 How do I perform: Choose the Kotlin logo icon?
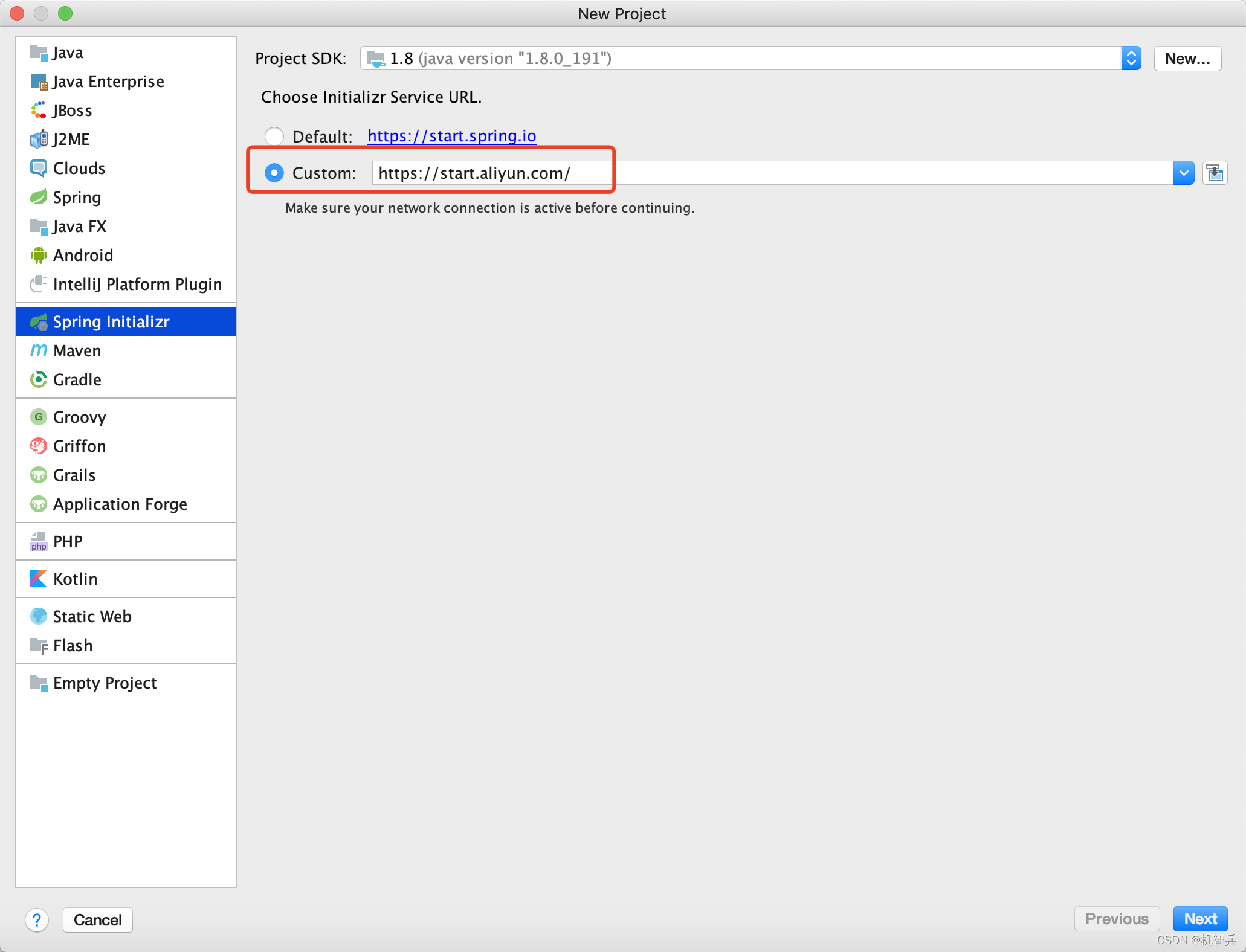coord(38,579)
